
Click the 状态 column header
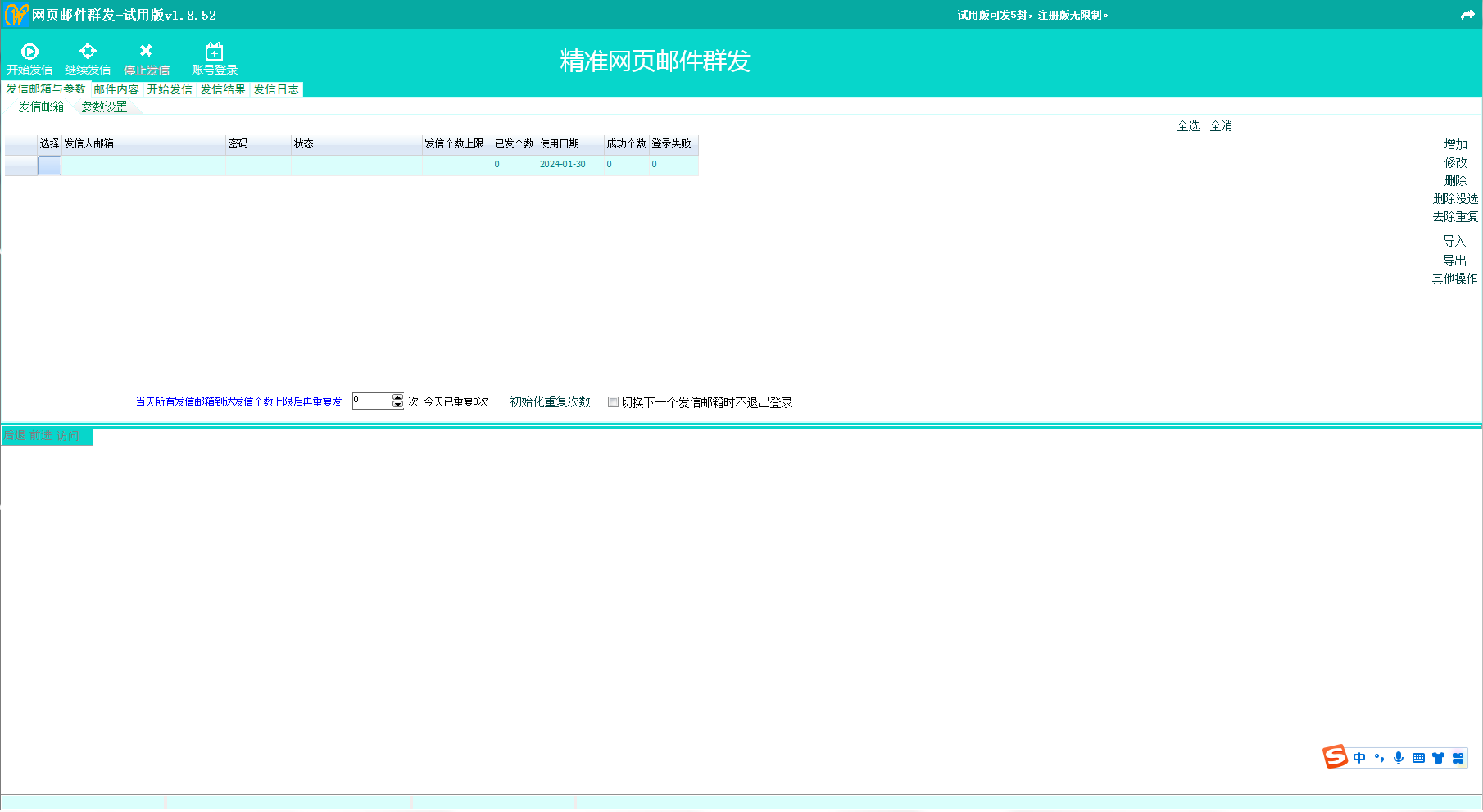click(x=356, y=143)
